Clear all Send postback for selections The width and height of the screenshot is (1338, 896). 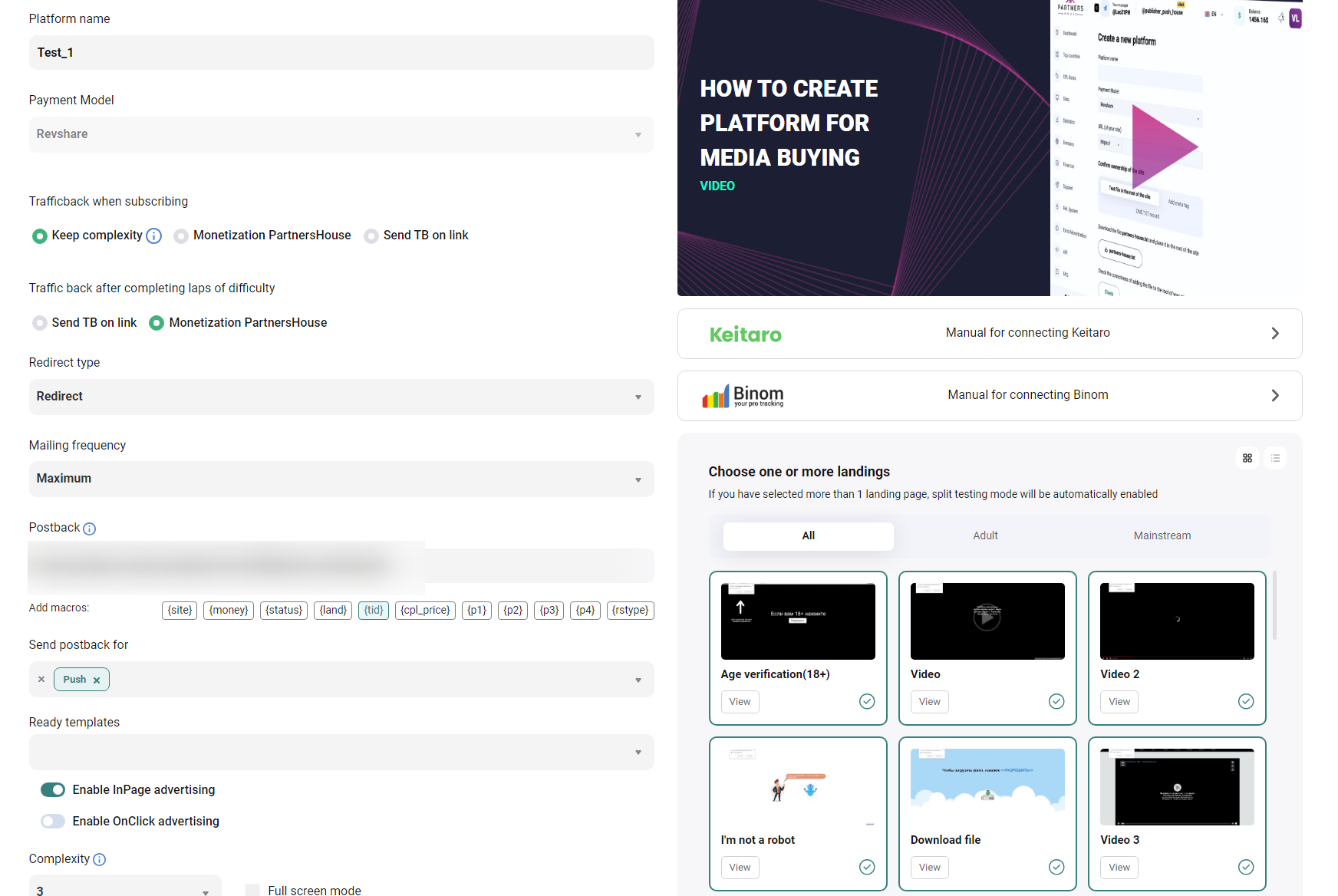(41, 679)
